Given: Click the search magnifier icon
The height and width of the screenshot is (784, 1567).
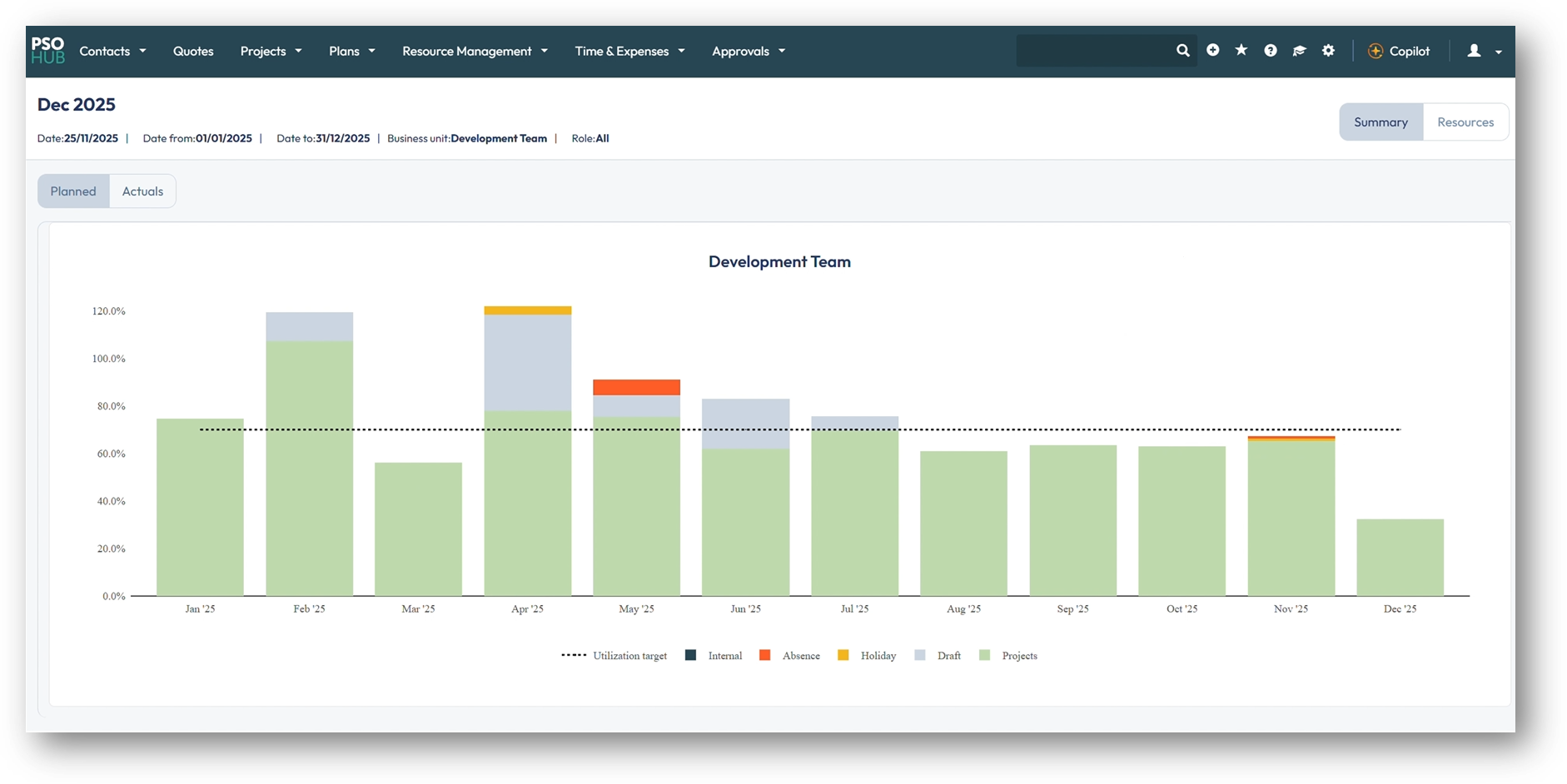Looking at the screenshot, I should pos(1182,51).
